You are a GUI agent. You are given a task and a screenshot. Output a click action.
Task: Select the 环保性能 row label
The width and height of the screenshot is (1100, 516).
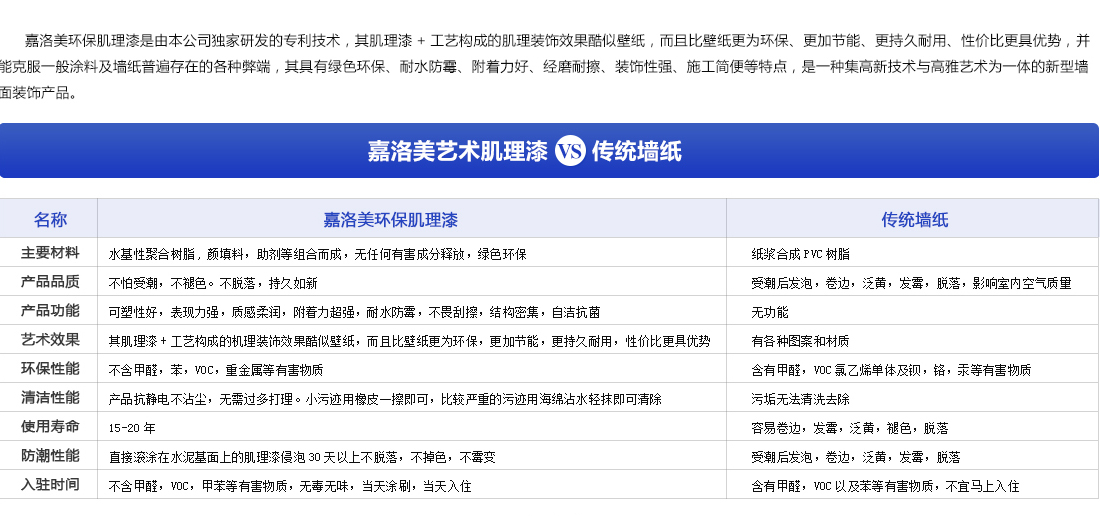[x=50, y=369]
